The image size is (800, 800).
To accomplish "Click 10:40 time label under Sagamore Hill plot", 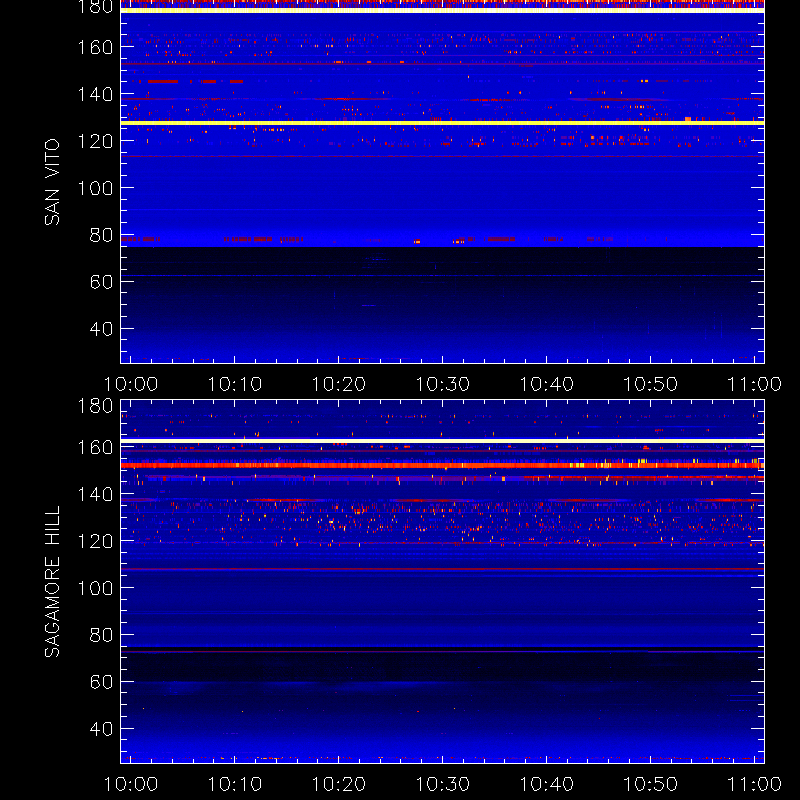I will 546,784.
